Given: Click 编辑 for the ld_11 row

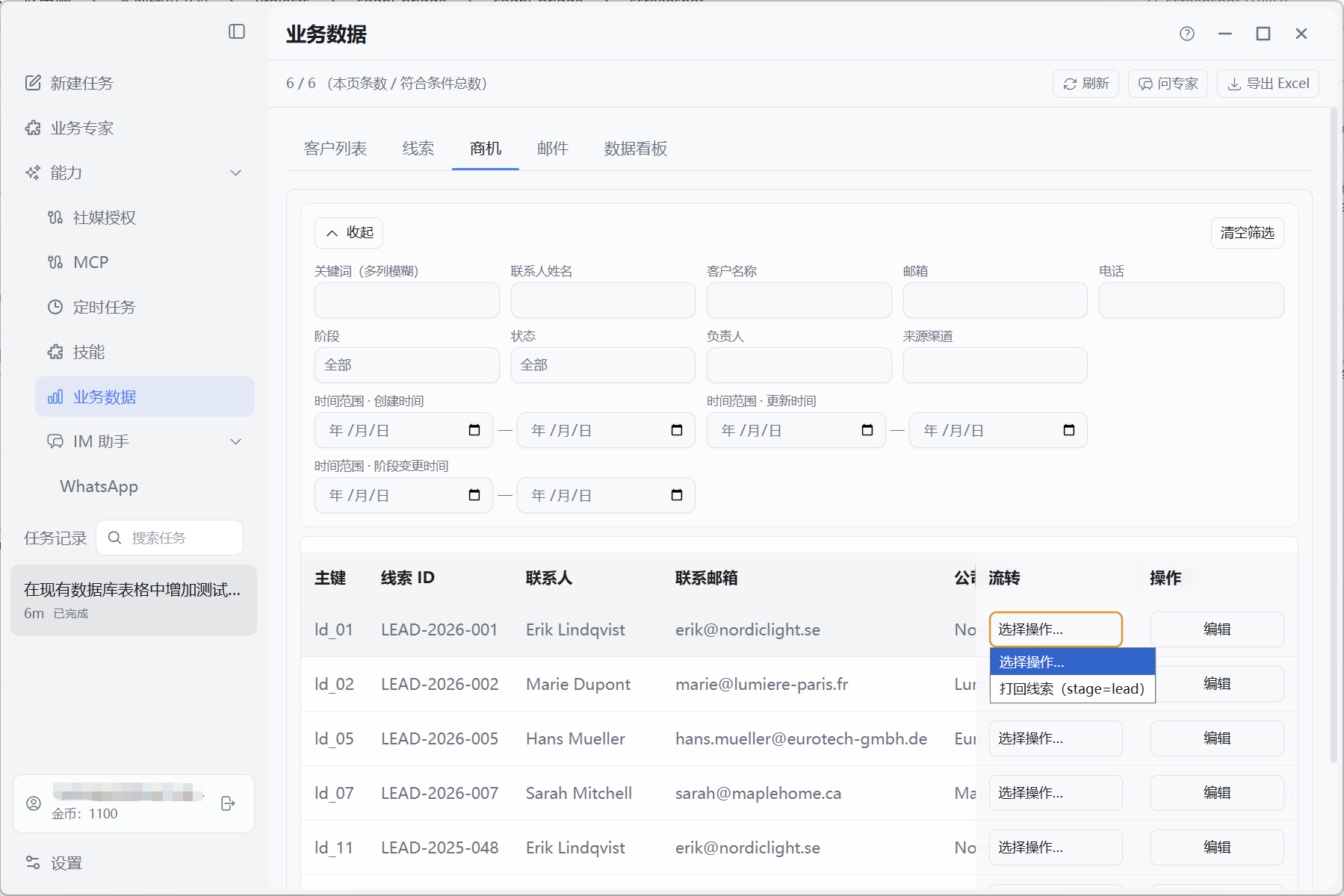Looking at the screenshot, I should (x=1217, y=847).
